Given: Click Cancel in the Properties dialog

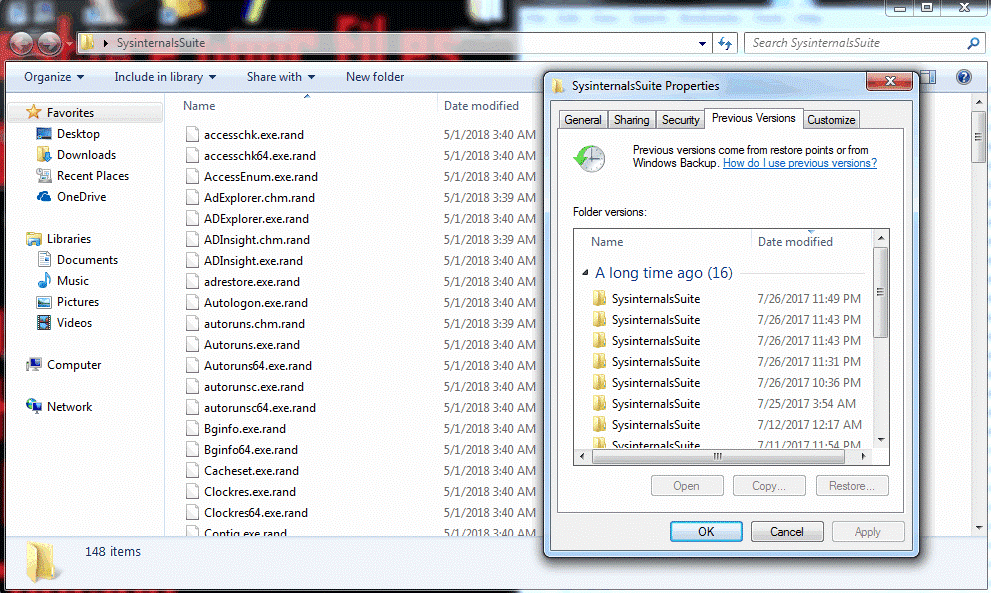Looking at the screenshot, I should 787,531.
